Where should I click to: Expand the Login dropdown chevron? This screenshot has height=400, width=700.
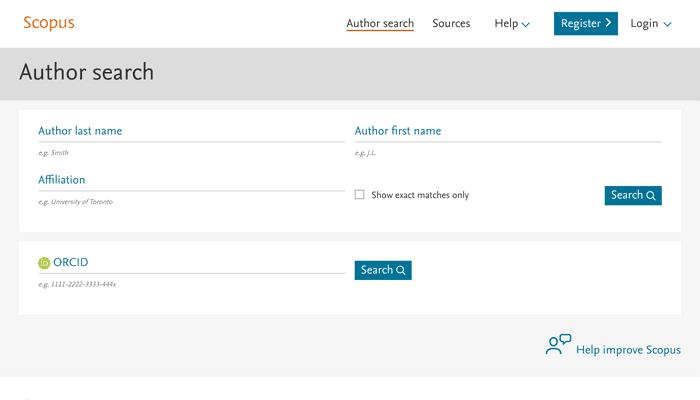(667, 25)
